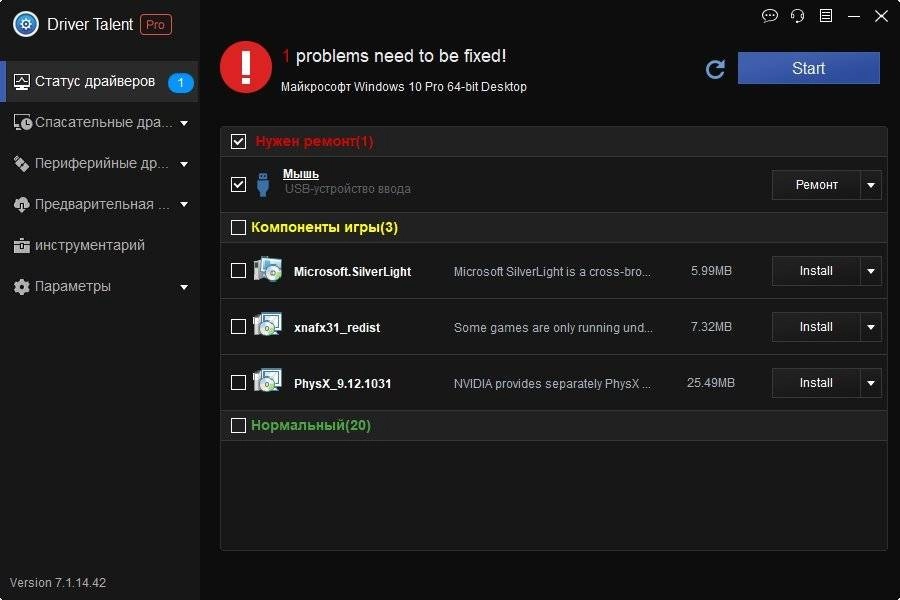900x600 pixels.
Task: Click the Компоненты игры(3) header label
Action: point(324,227)
